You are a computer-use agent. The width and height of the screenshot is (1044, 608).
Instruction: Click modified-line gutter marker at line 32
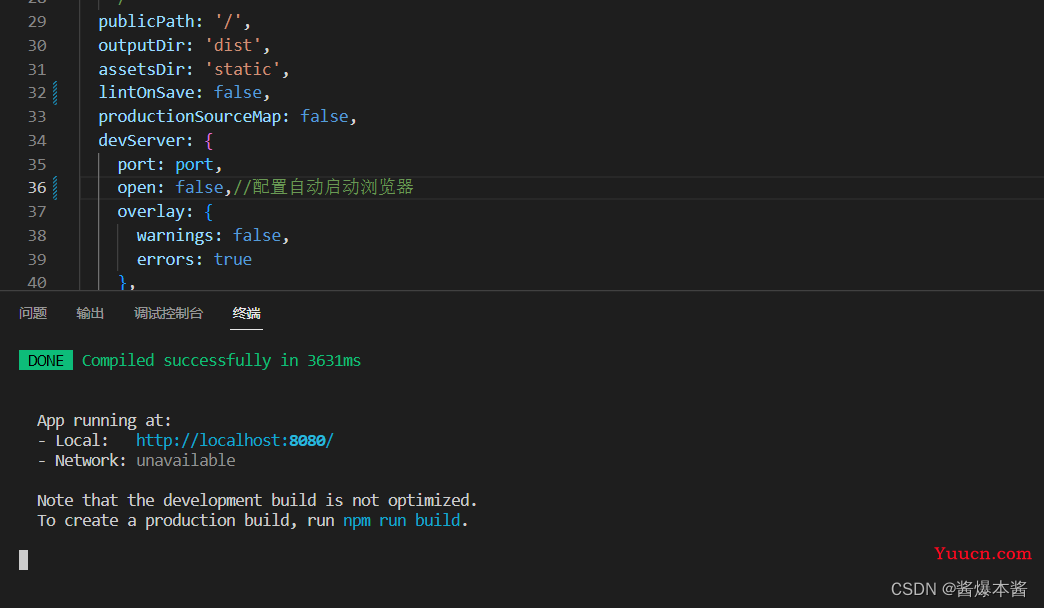coord(55,93)
